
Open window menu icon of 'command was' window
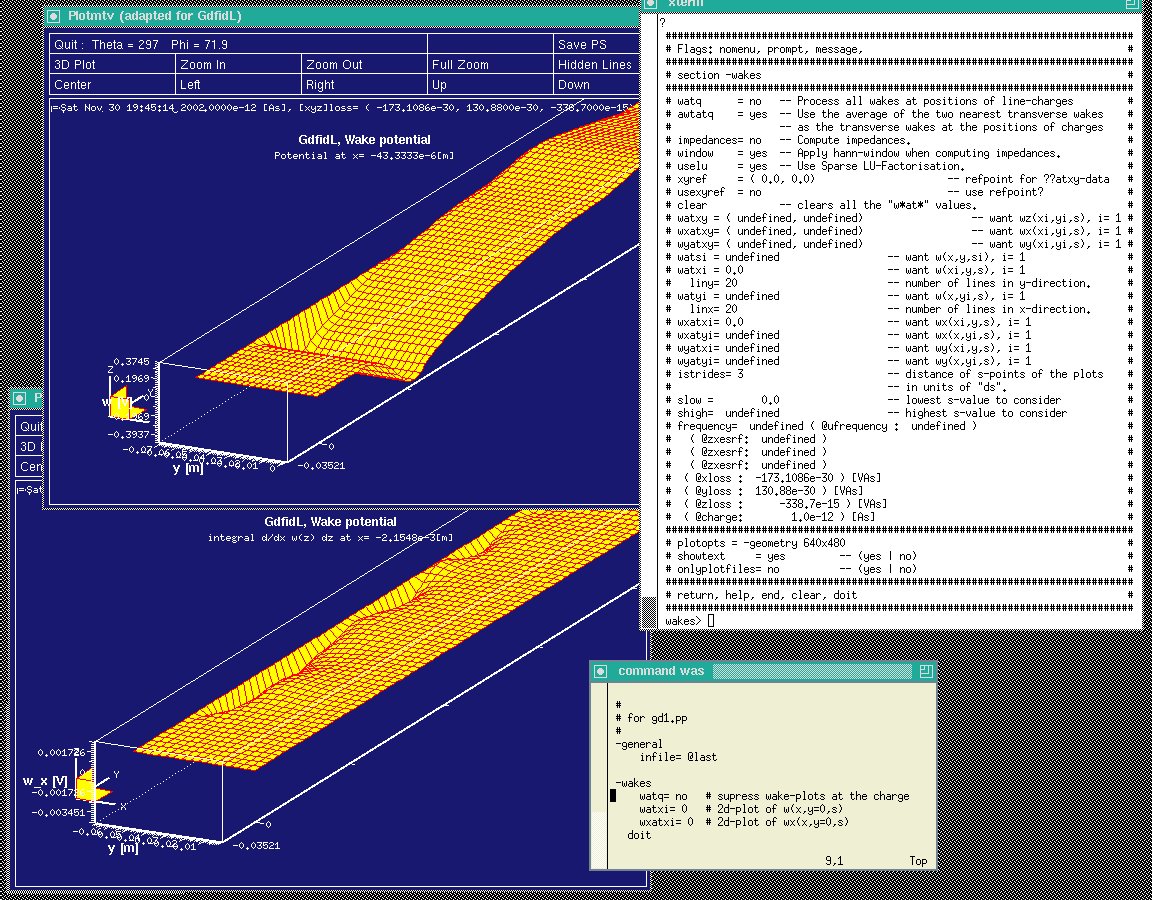click(x=600, y=671)
